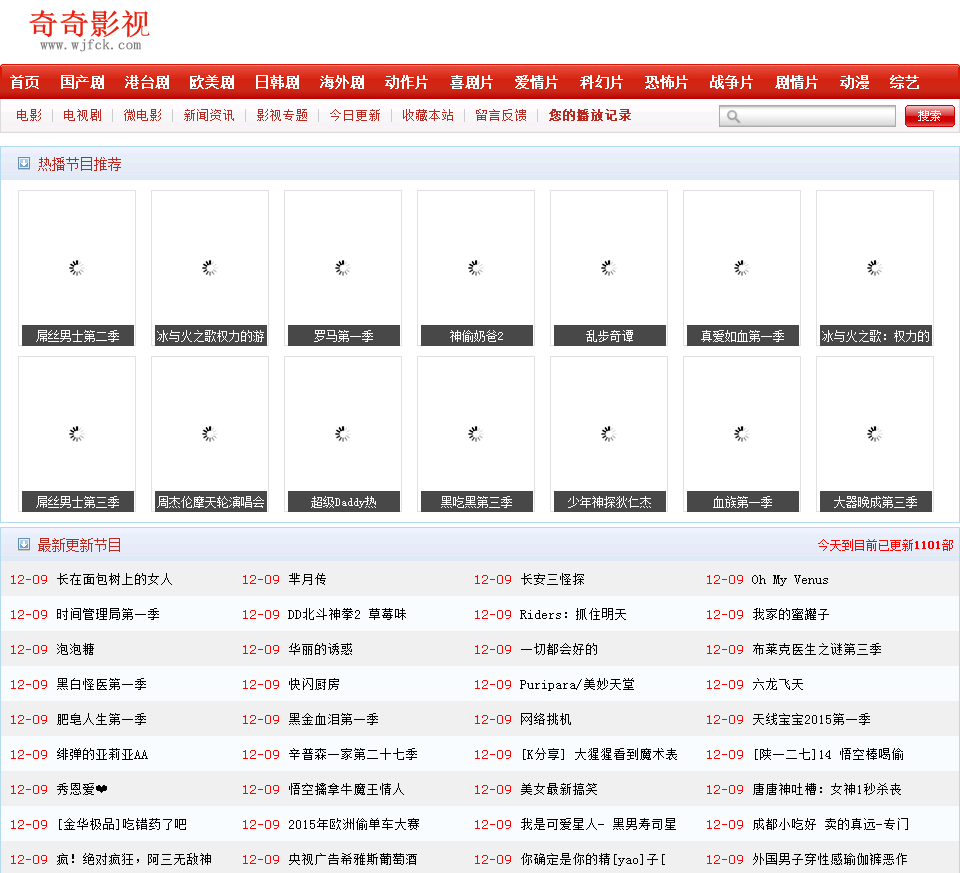The image size is (960, 873).
Task: Go to 影视专题 page
Action: tap(282, 115)
